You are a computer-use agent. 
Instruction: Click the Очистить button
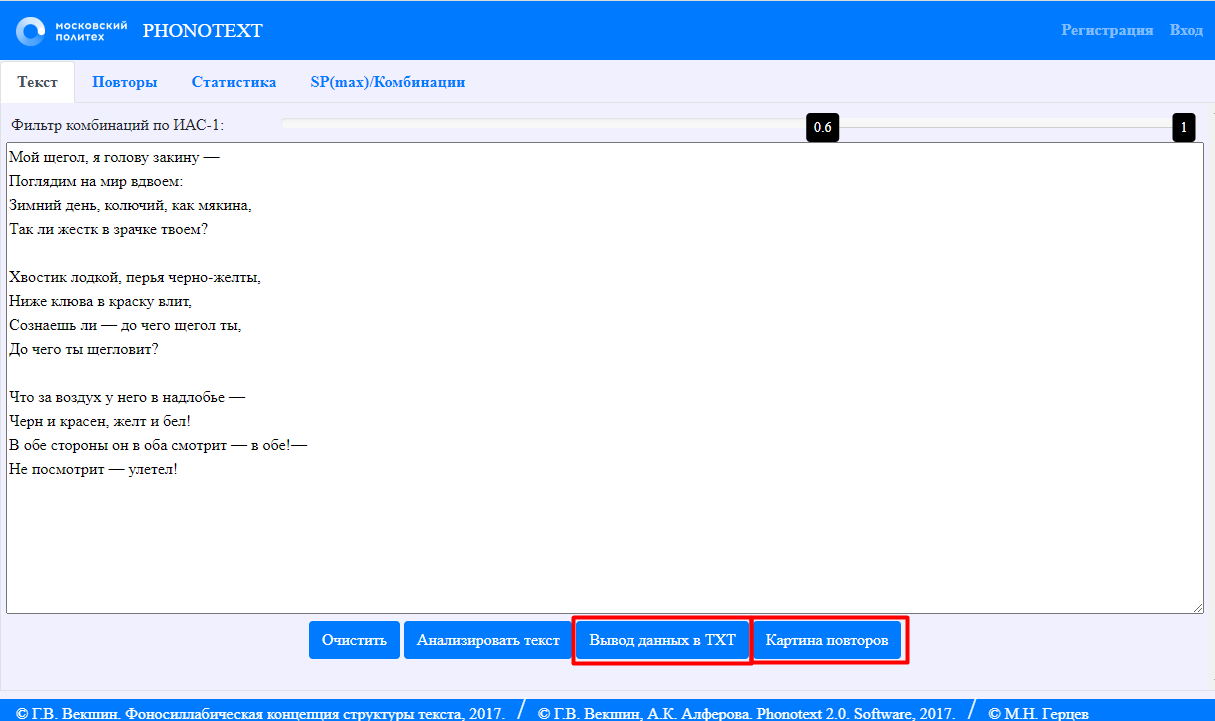[x=355, y=640]
